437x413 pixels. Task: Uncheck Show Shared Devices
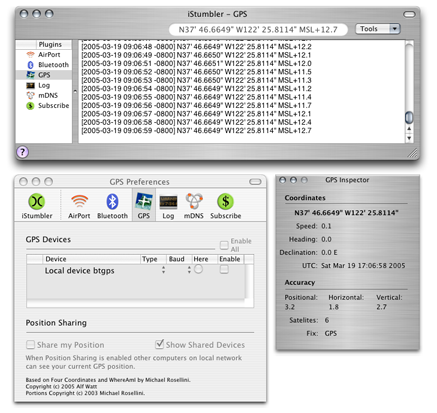click(x=160, y=344)
